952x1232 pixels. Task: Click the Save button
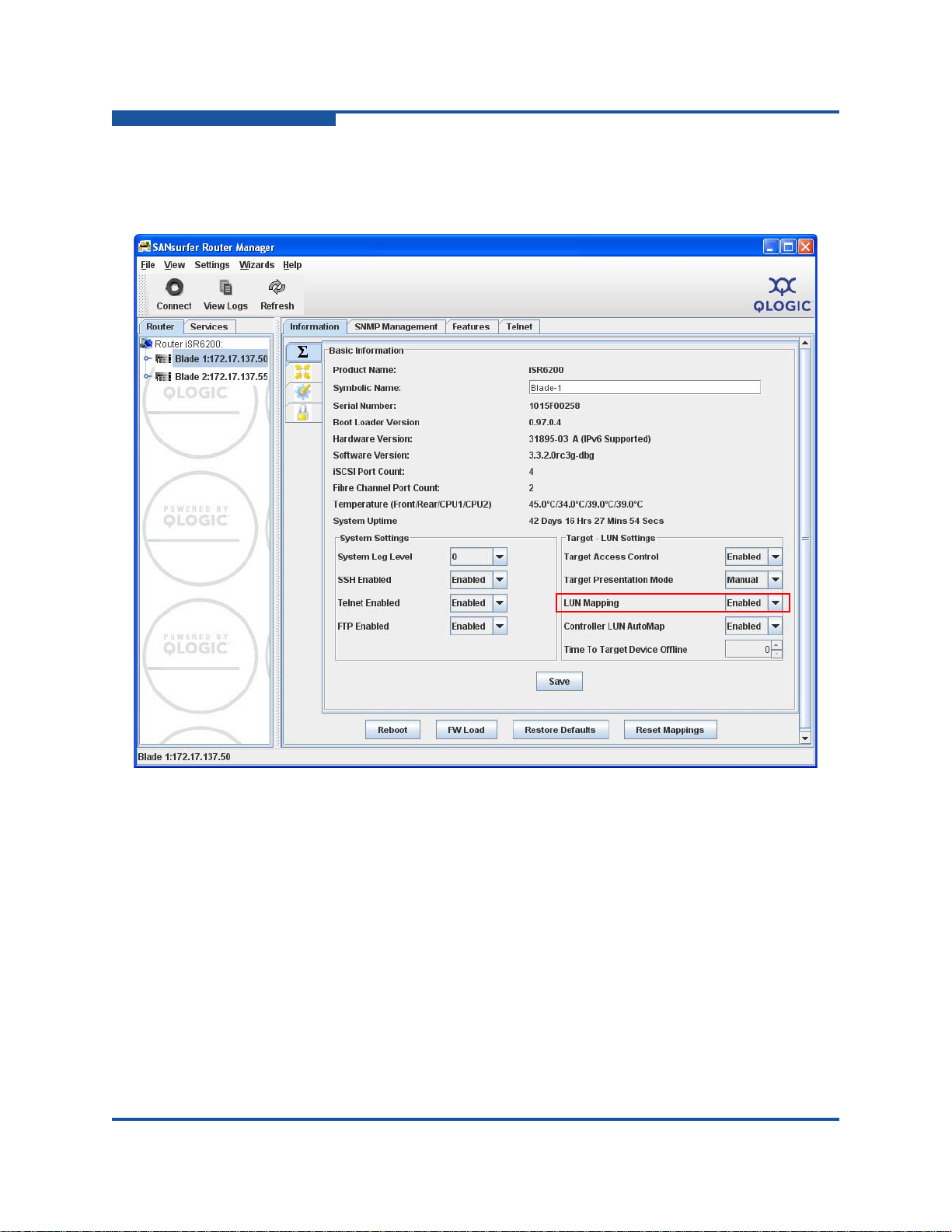coord(560,682)
